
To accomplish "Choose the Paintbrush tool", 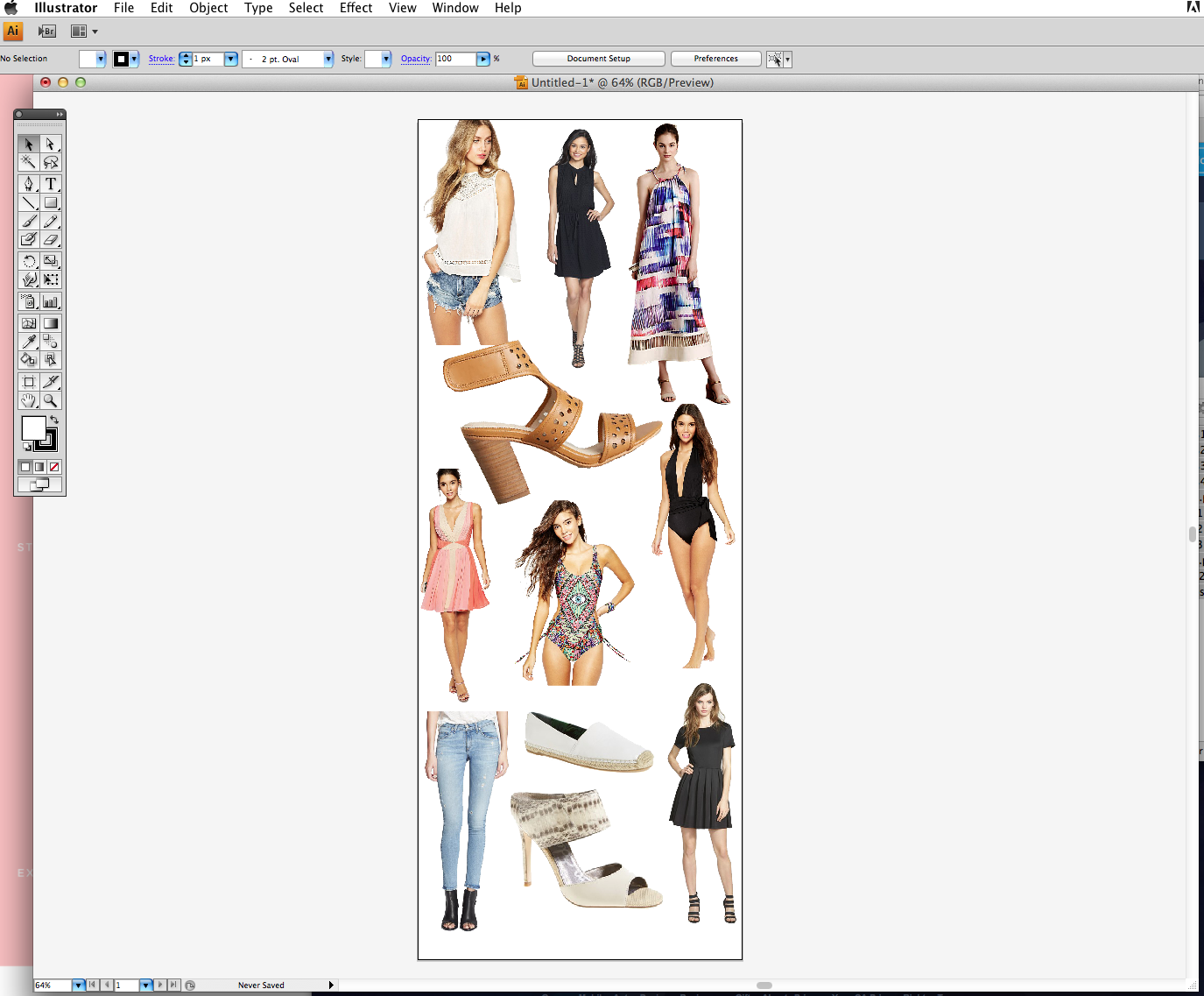I will tap(29, 221).
